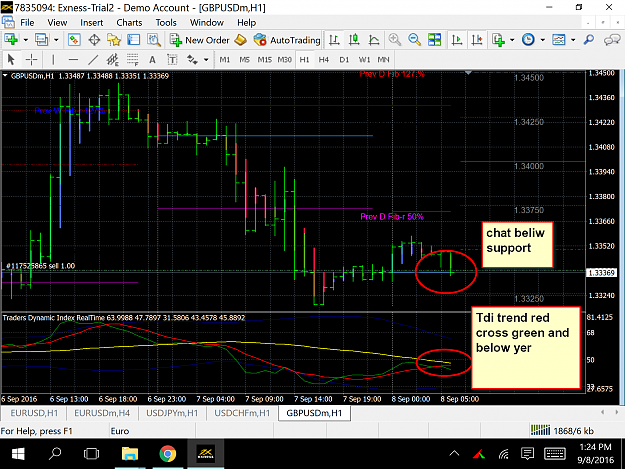
Task: Switch to MN timeframe
Action: click(383, 60)
